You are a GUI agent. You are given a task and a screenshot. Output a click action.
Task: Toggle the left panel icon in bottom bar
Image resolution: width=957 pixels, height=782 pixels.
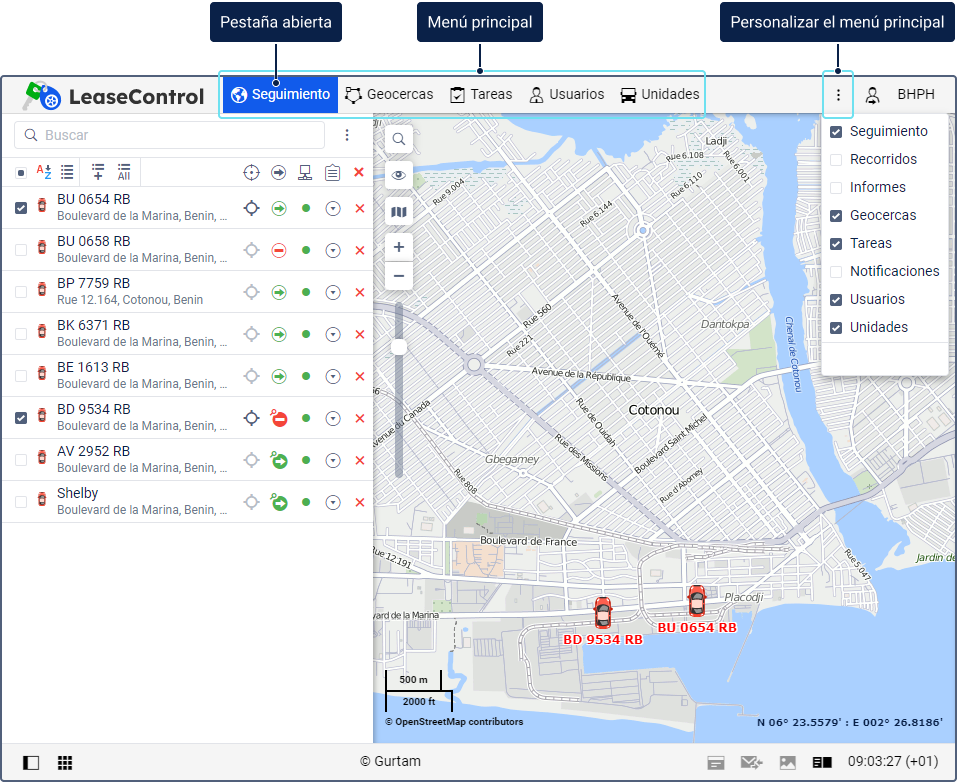coord(31,762)
